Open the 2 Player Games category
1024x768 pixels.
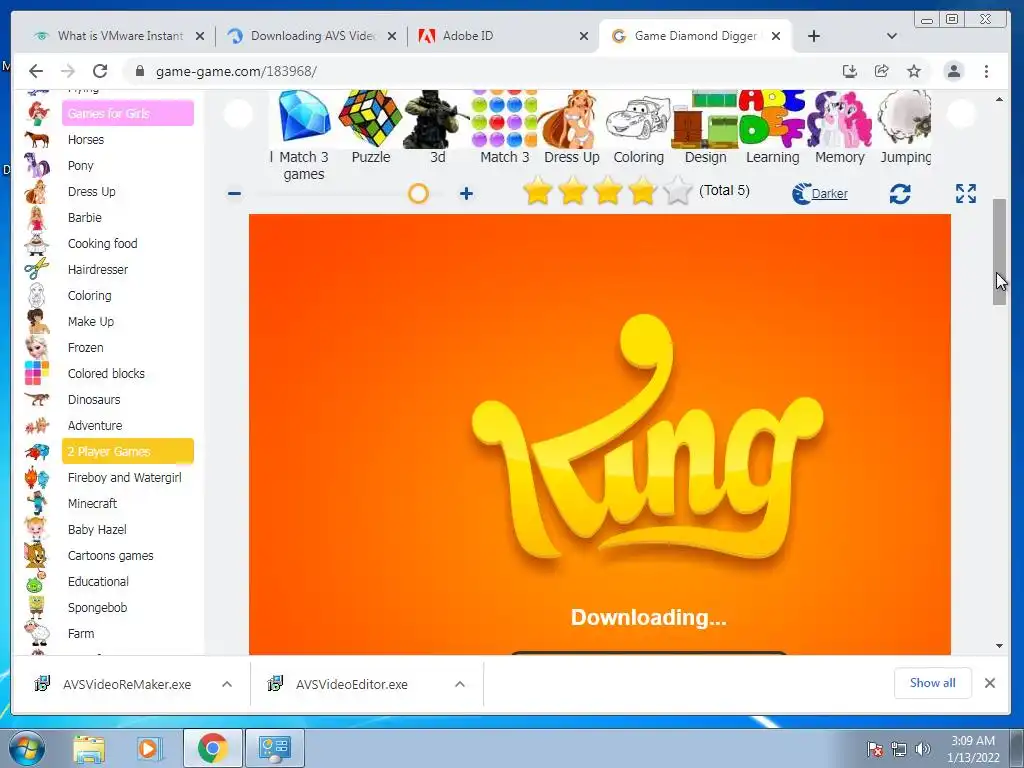coord(128,451)
